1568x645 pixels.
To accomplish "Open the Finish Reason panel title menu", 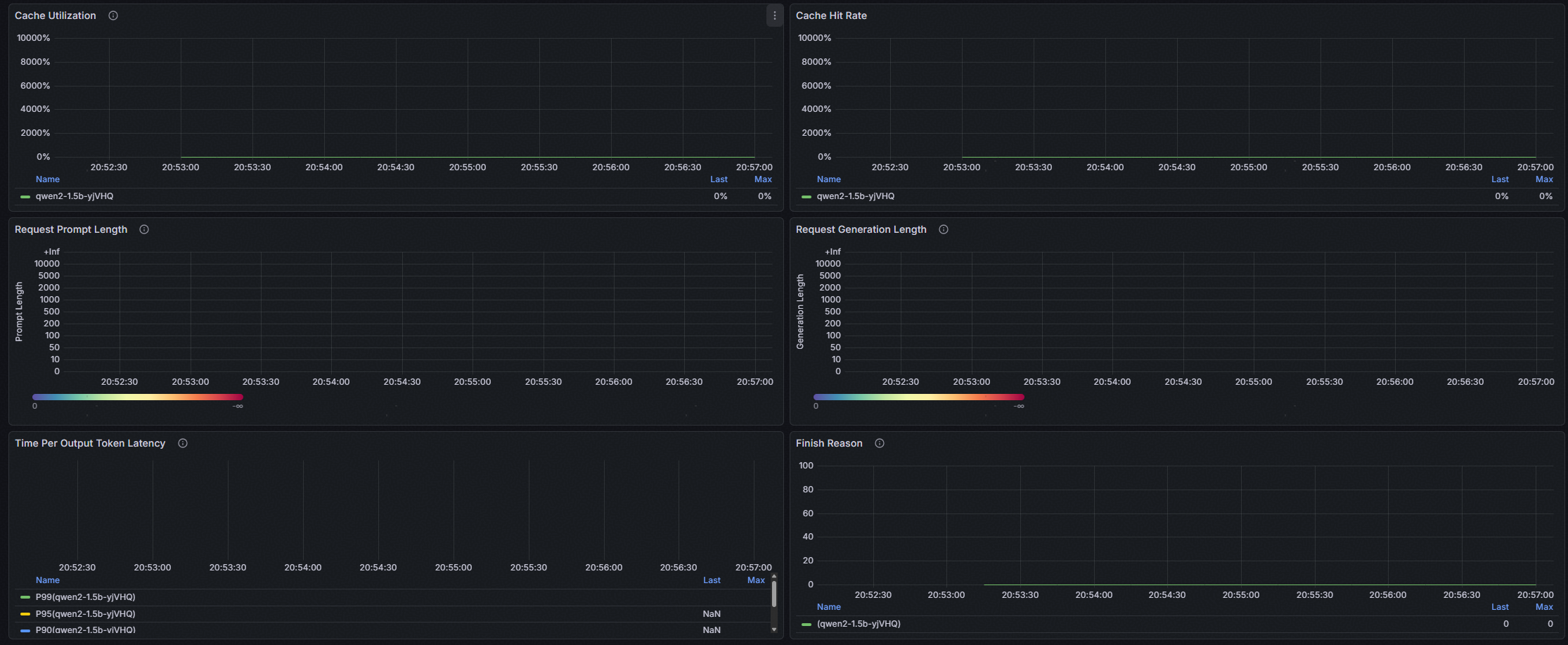I will pos(828,443).
